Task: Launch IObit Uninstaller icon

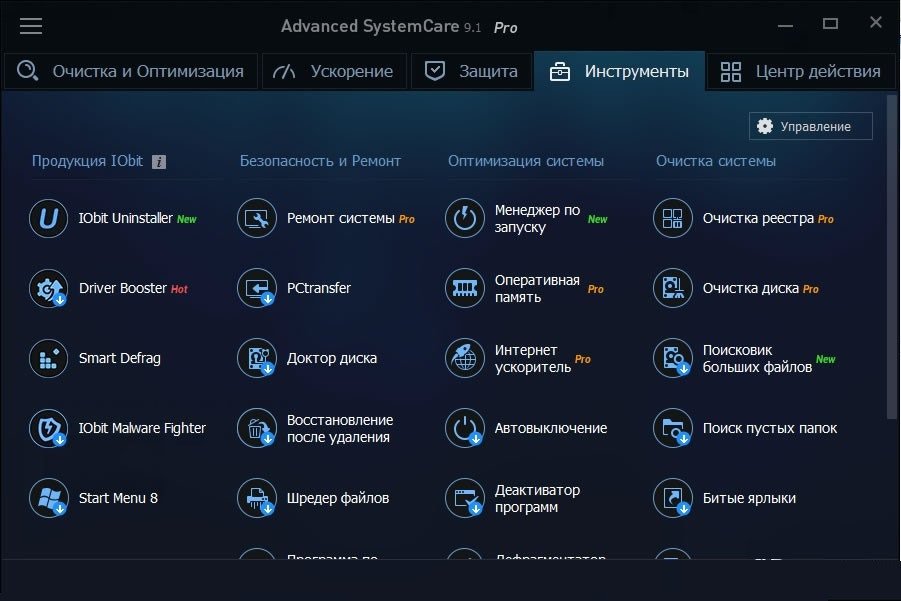Action: pyautogui.click(x=48, y=218)
